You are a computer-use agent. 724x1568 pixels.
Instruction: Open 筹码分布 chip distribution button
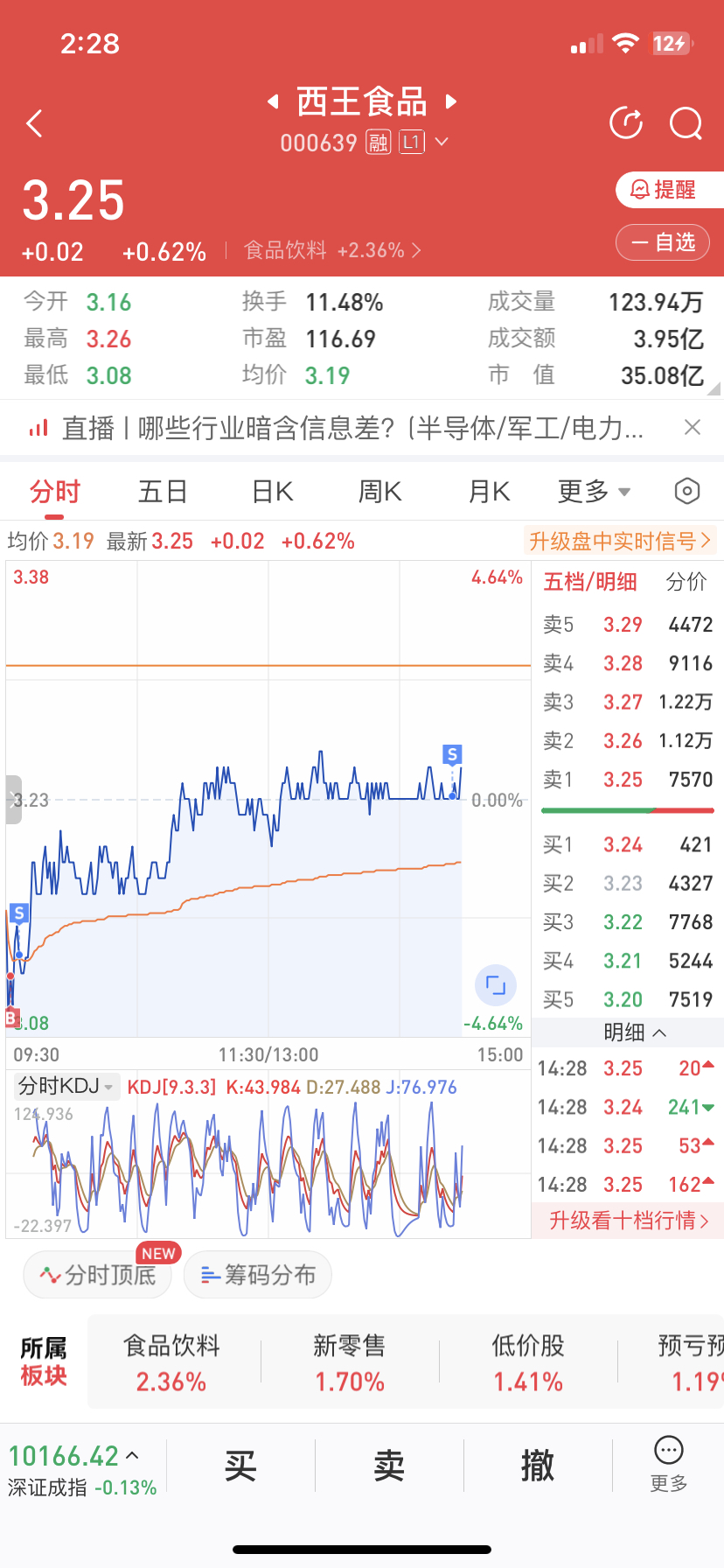[258, 1275]
